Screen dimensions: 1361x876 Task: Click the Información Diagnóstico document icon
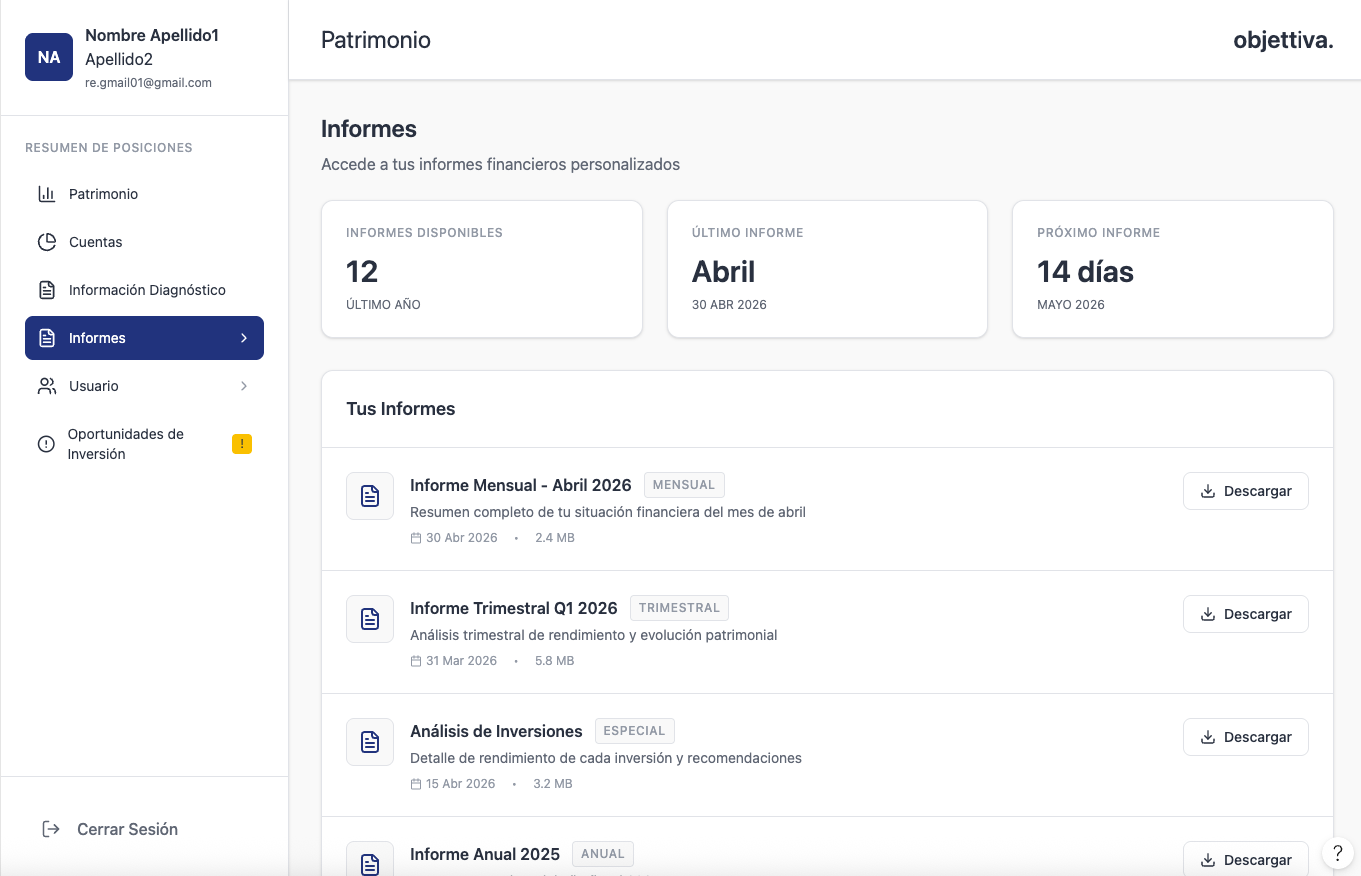click(47, 290)
